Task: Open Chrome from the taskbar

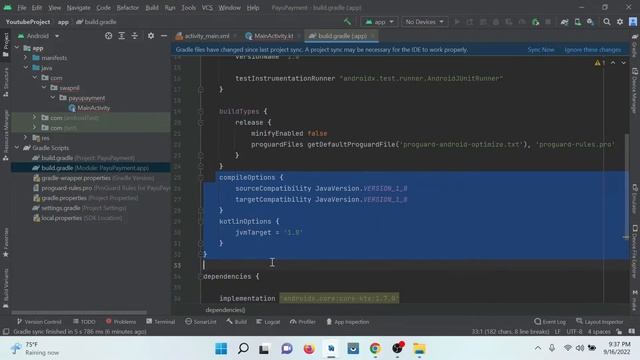Action: pos(375,349)
